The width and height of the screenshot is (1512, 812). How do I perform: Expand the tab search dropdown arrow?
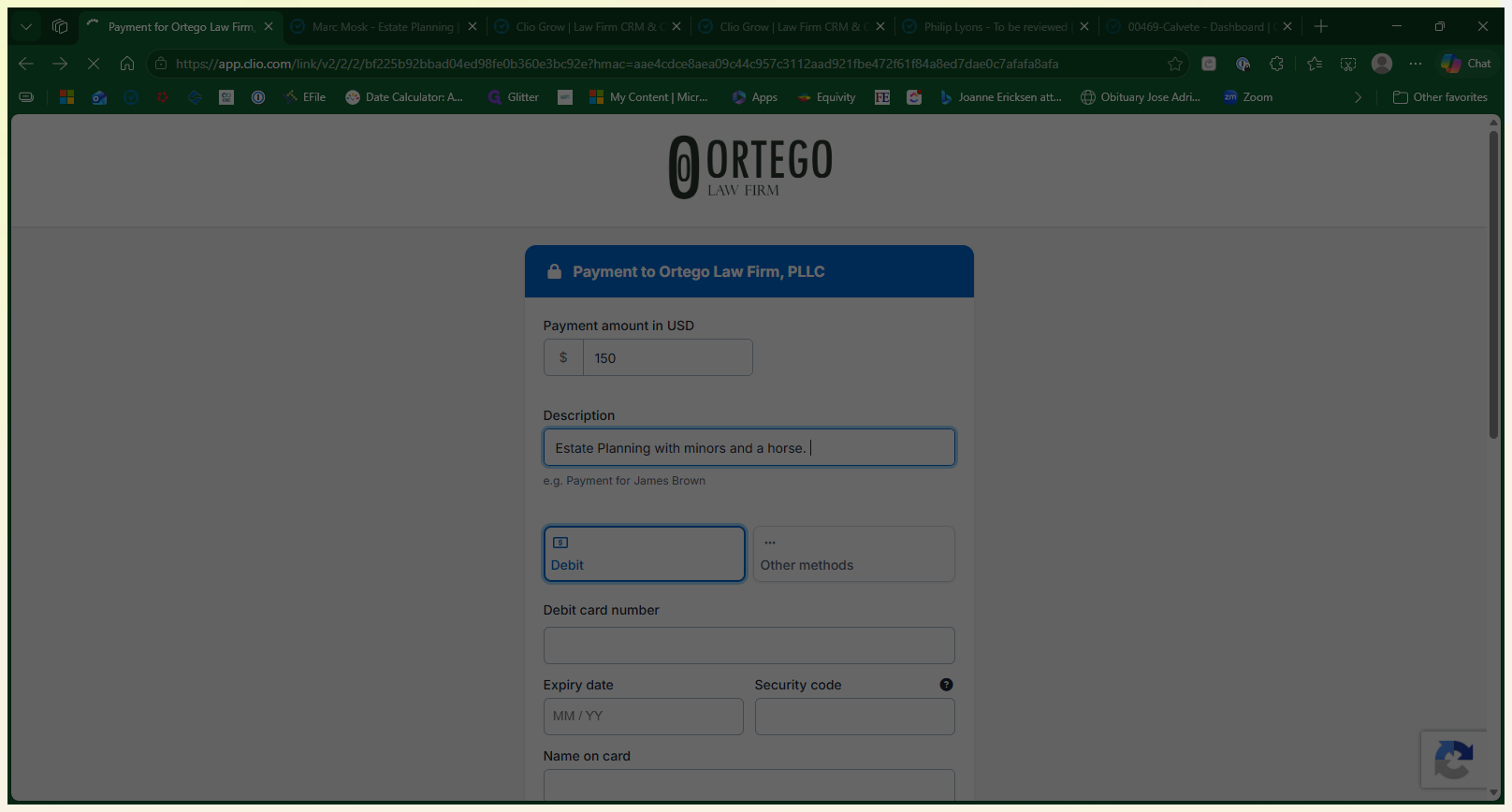26,27
